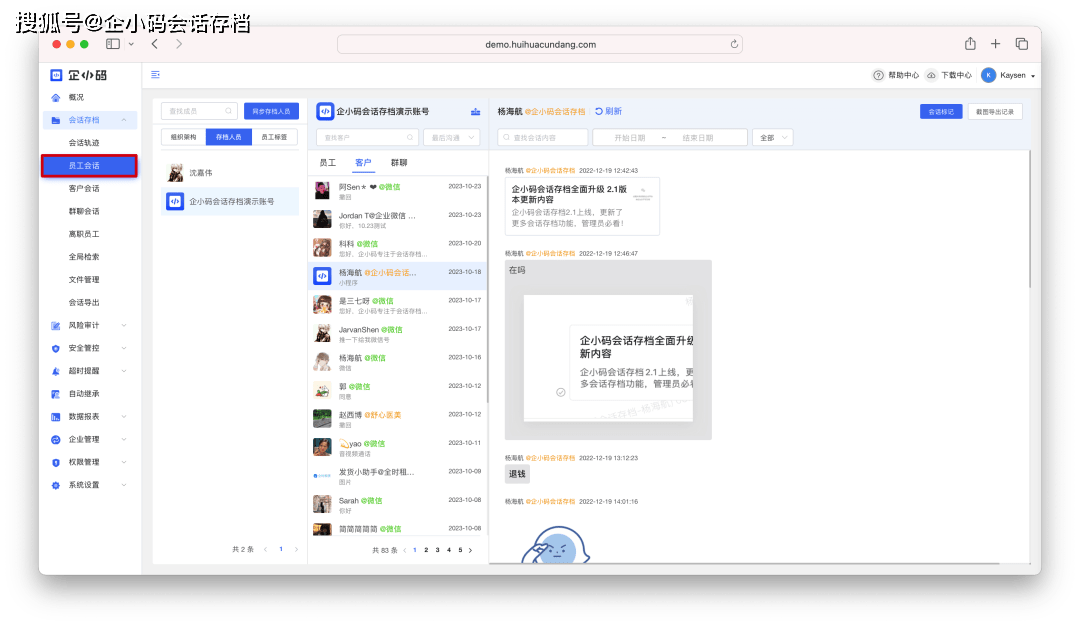The height and width of the screenshot is (626, 1080).
Task: Open 帮助中心 help icon
Action: click(878, 75)
